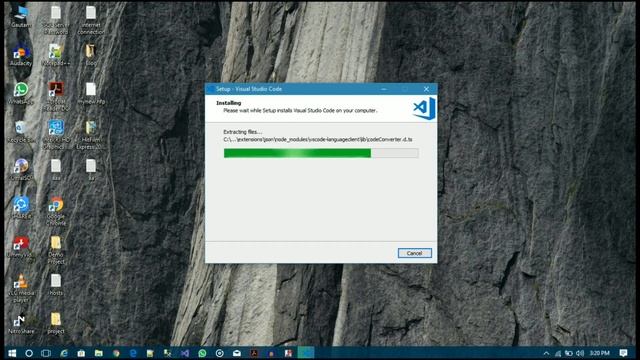Open the Demo Project folder on desktop
The image size is (640, 360).
coord(56,250)
